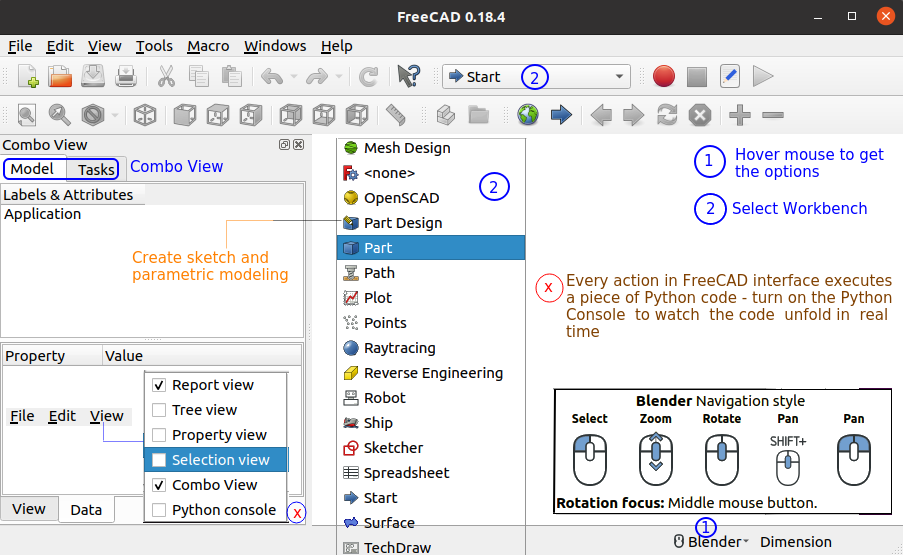Enable the Selection view checkbox
The height and width of the screenshot is (560, 903).
pyautogui.click(x=159, y=460)
